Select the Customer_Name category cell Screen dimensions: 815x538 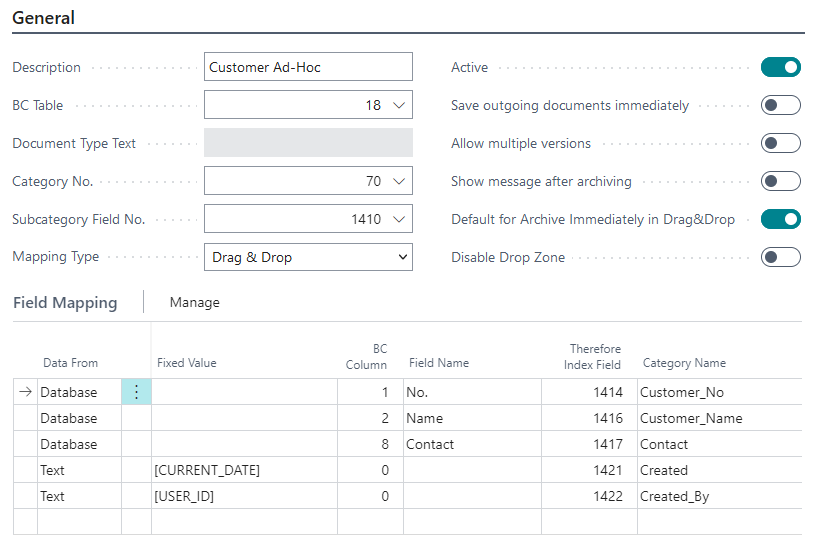coord(691,418)
